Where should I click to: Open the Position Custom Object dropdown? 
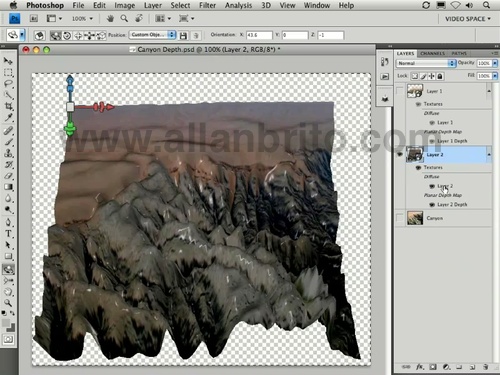tap(152, 35)
